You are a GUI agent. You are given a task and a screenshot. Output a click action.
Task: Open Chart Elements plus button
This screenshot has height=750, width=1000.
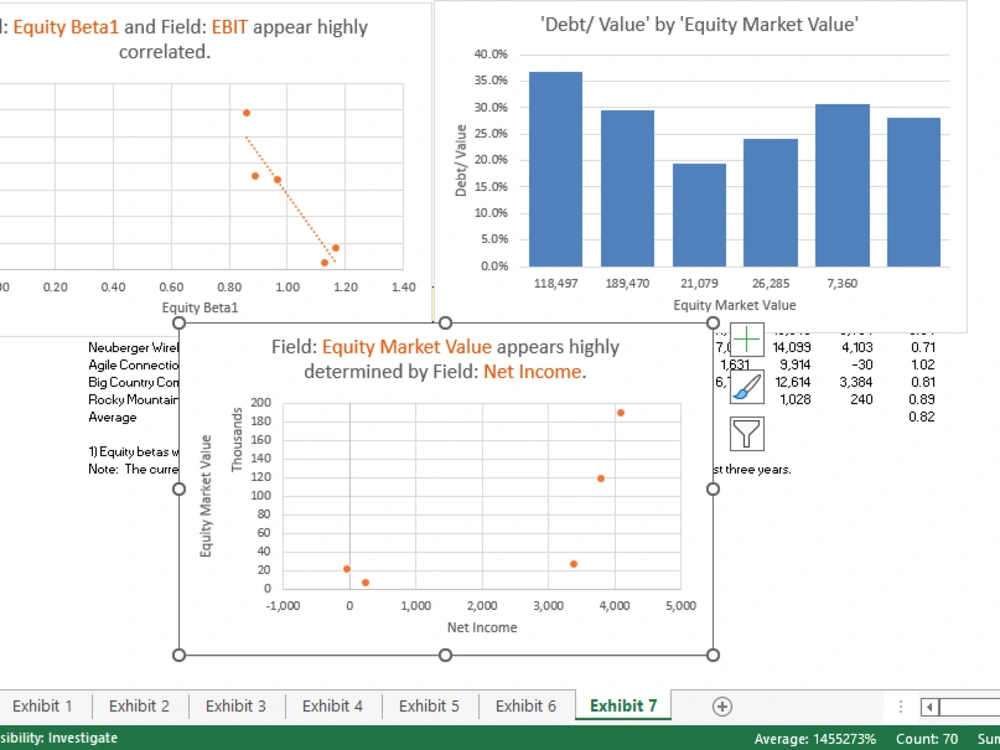point(746,339)
